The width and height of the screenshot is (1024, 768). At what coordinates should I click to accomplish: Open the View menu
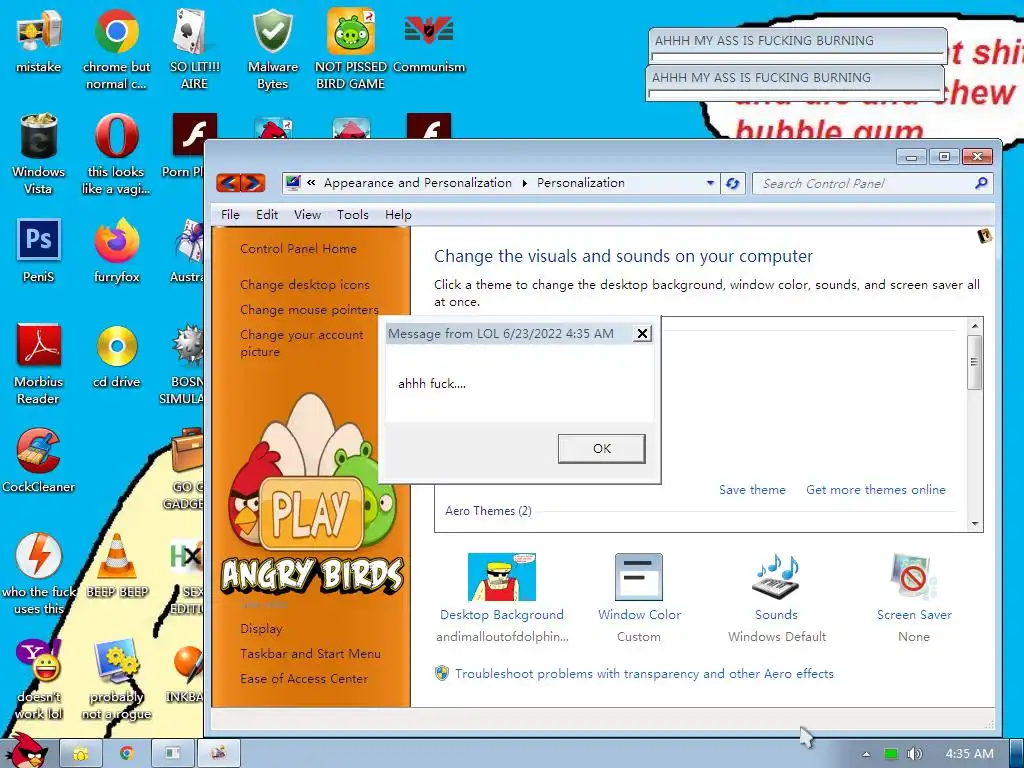tap(307, 215)
